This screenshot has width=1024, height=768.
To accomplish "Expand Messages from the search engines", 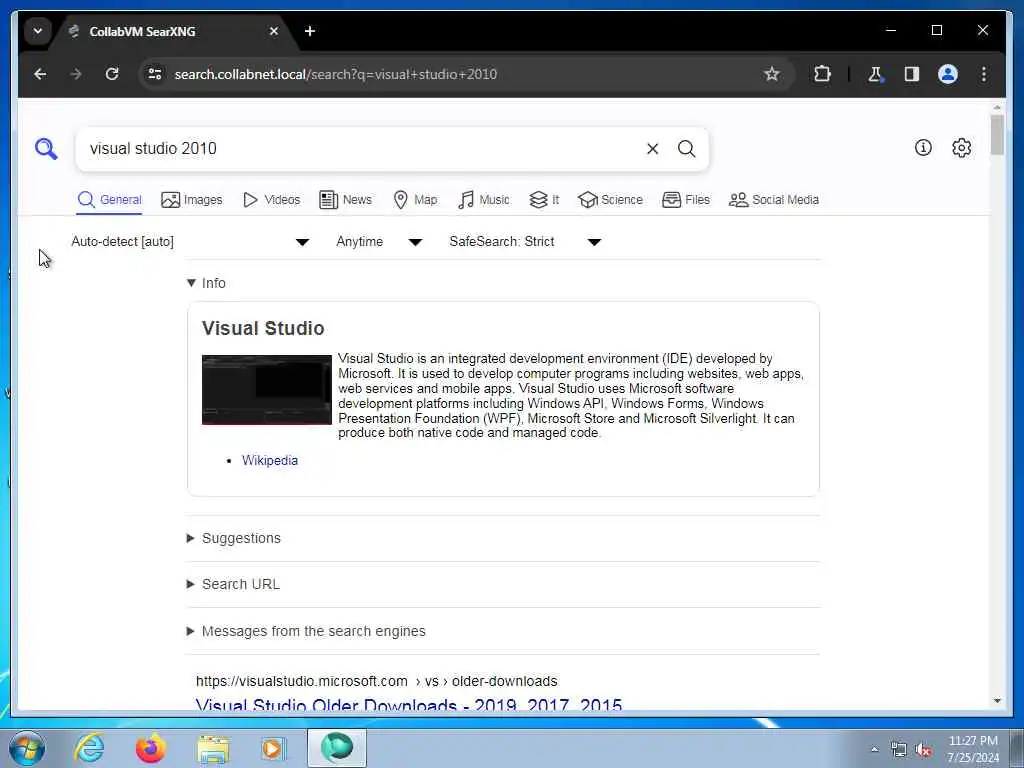I will point(306,631).
